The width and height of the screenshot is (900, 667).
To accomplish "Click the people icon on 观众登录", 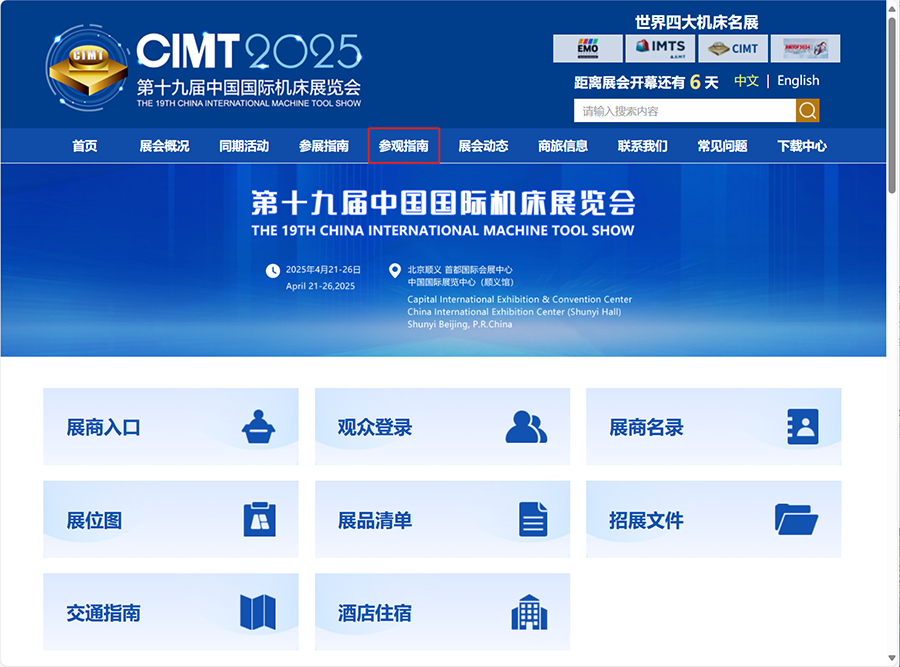I will point(526,426).
